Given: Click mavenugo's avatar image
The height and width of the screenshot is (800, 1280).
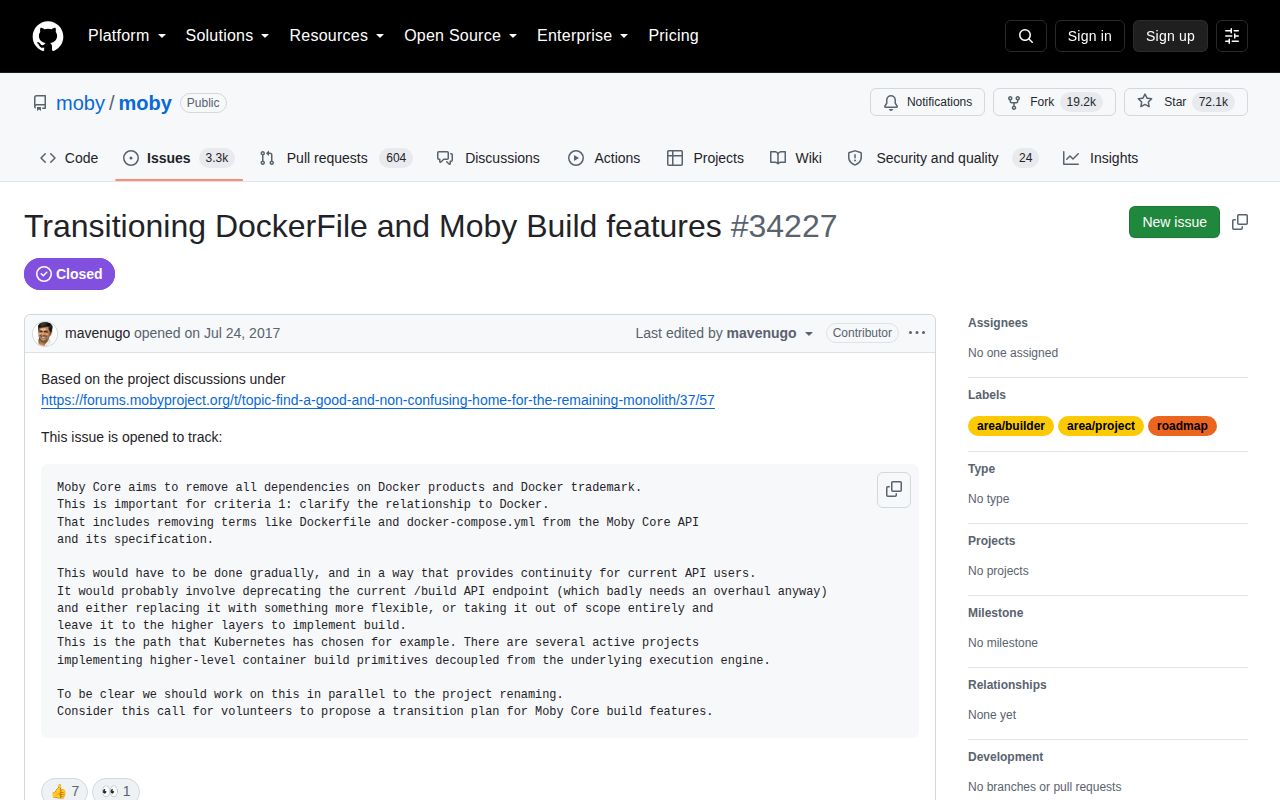Looking at the screenshot, I should coord(45,333).
